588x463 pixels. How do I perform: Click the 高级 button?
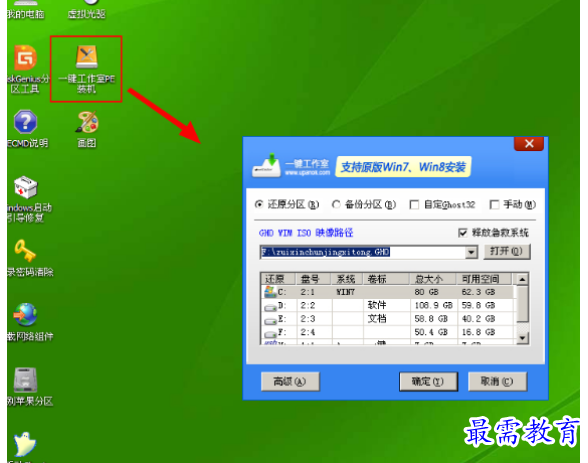pyautogui.click(x=290, y=382)
